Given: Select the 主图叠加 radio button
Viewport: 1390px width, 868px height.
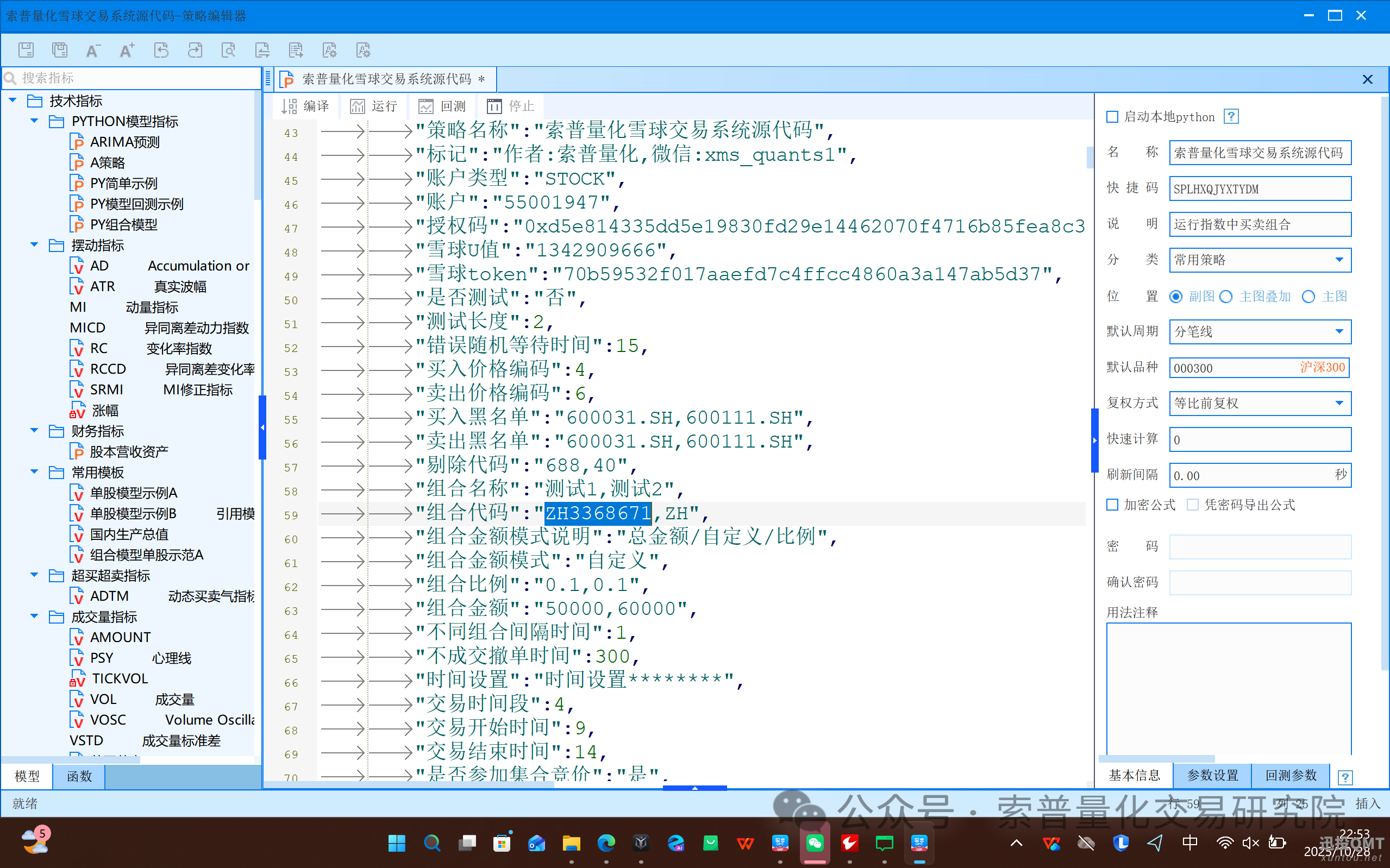Looking at the screenshot, I should click(1226, 297).
